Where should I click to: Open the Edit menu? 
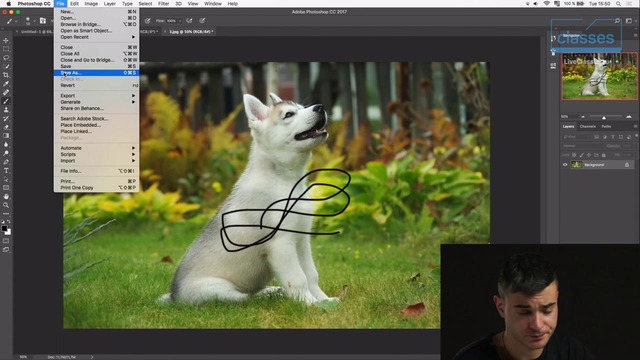pyautogui.click(x=74, y=4)
